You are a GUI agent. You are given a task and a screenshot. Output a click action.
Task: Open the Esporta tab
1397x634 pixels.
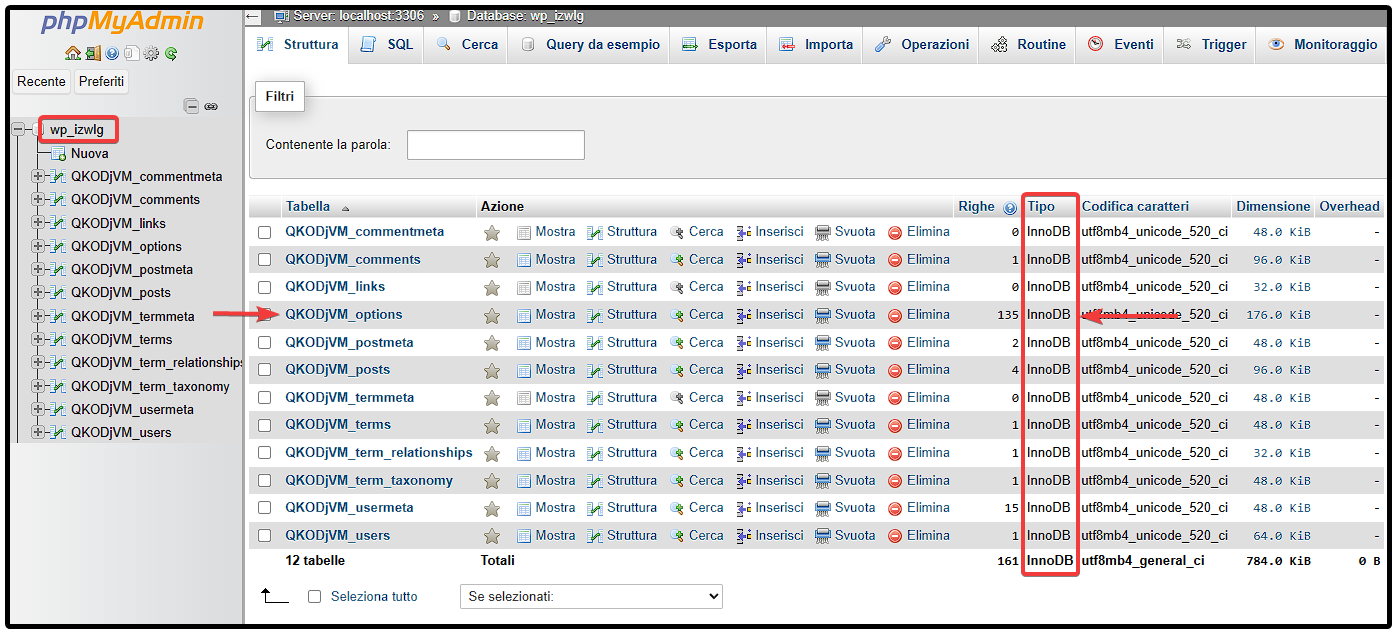tap(719, 45)
